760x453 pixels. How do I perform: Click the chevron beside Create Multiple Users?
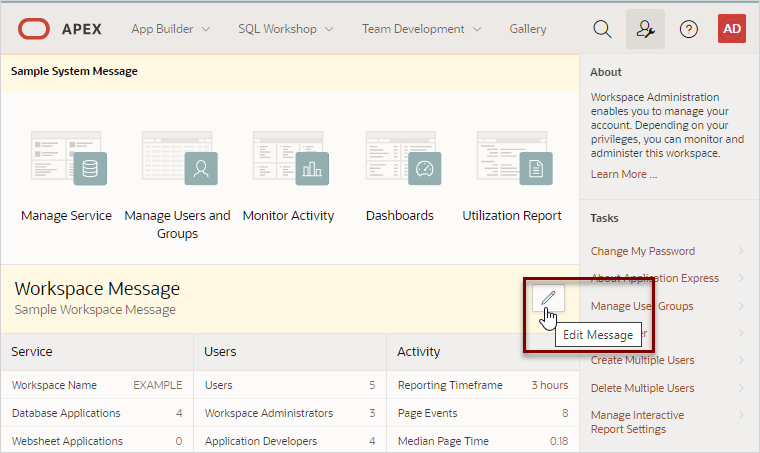[x=741, y=360]
